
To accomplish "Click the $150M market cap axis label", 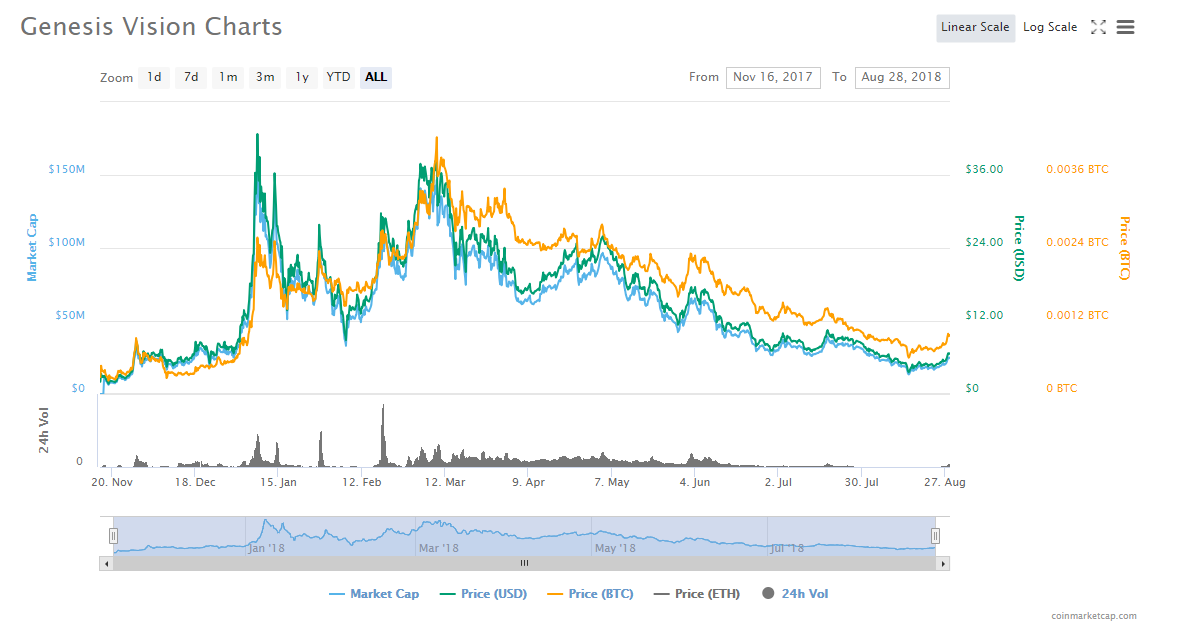I will (x=67, y=169).
